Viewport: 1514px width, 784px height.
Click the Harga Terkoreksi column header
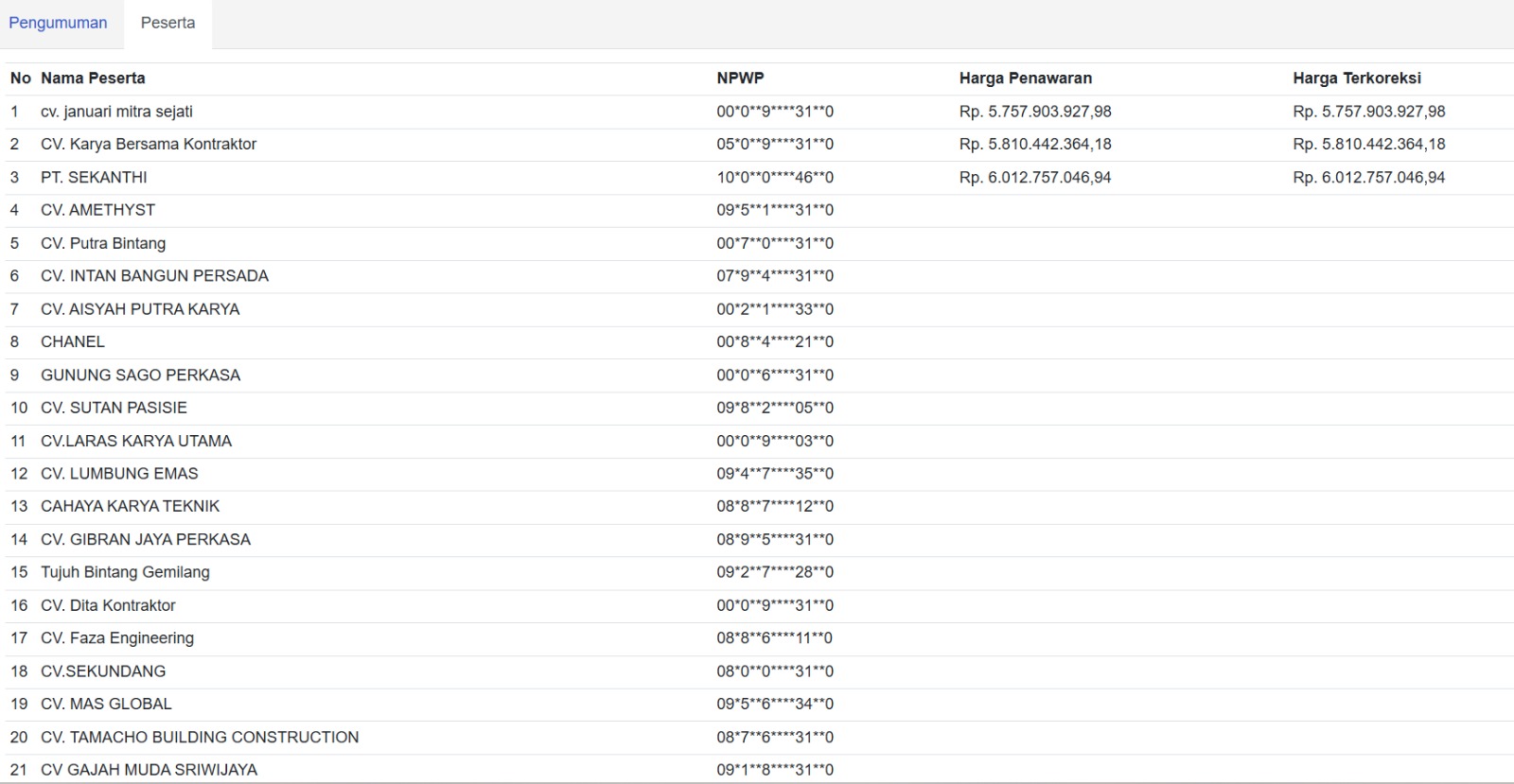pos(1357,78)
